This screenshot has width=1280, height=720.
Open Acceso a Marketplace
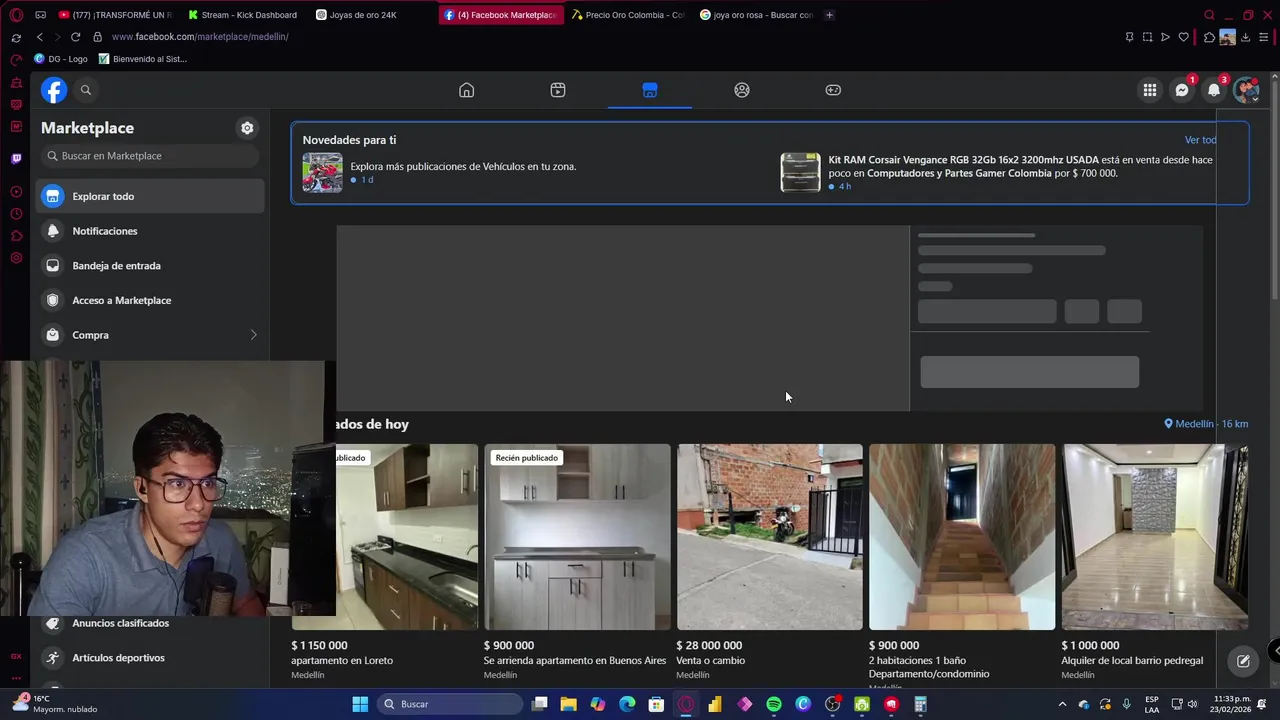pyautogui.click(x=150, y=300)
